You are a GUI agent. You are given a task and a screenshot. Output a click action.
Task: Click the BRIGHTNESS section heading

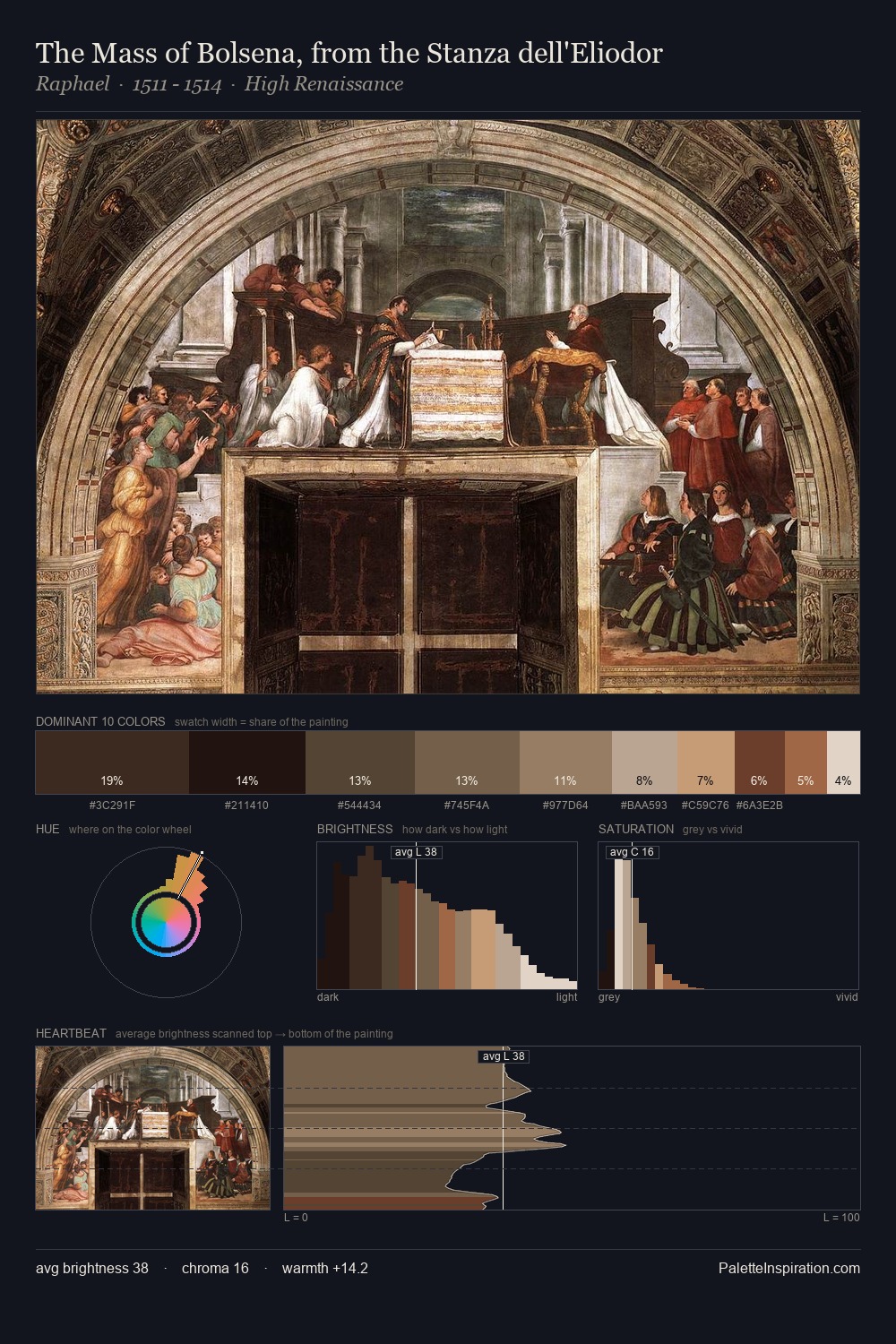pyautogui.click(x=355, y=829)
